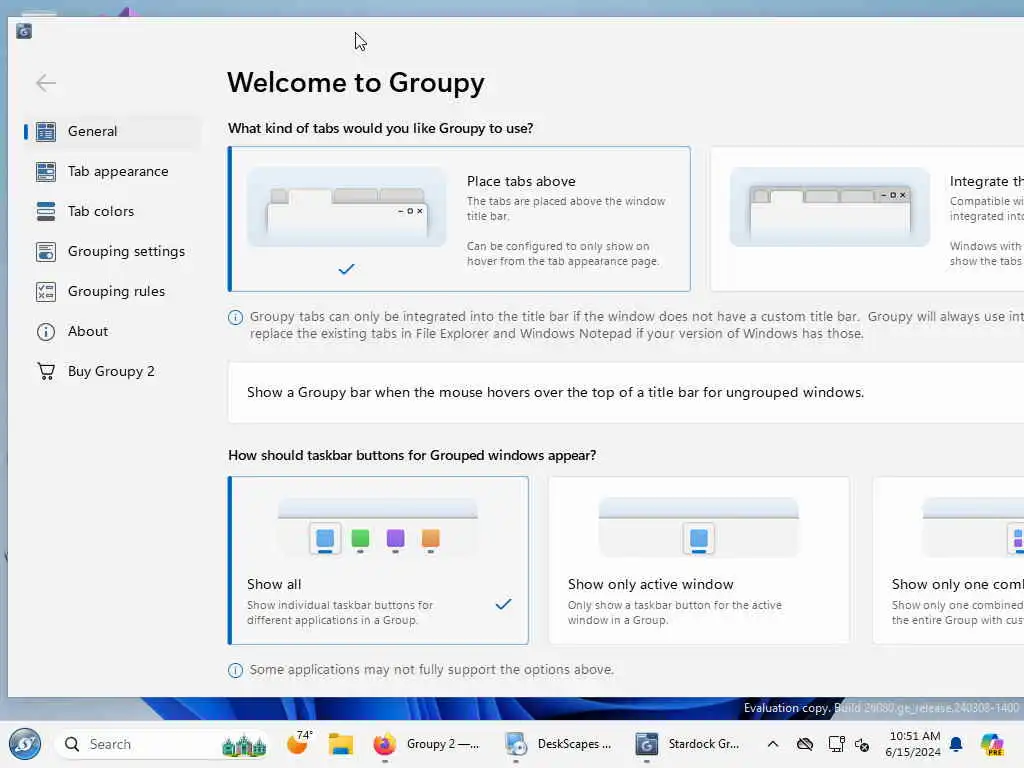Open Copilot preview from the taskbar
This screenshot has height=768, width=1024.
(x=992, y=744)
